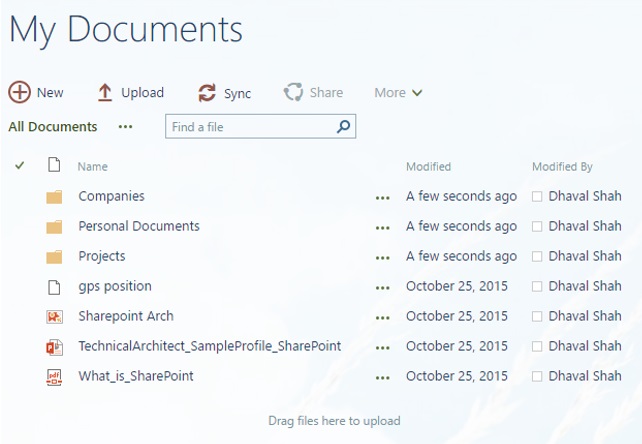This screenshot has height=444, width=642.
Task: Sort by the Name column header
Action: tap(92, 167)
